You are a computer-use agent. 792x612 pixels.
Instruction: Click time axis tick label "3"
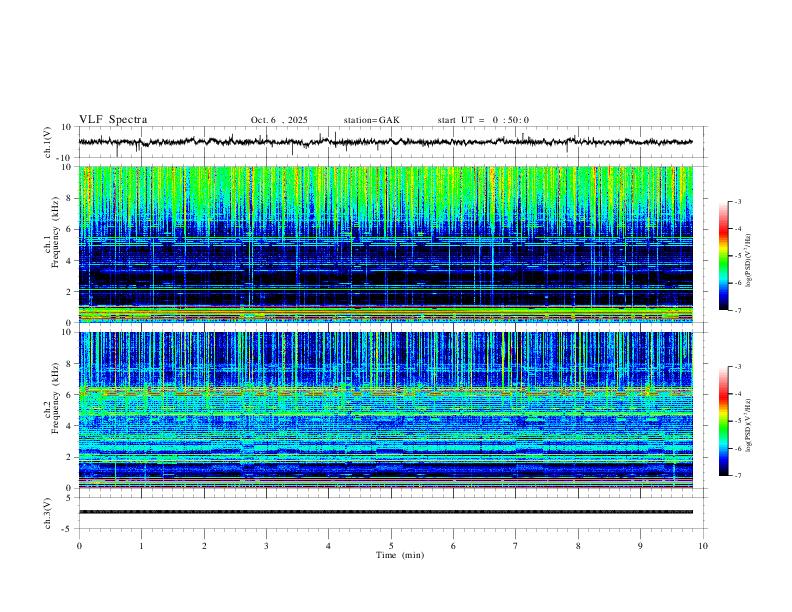pos(266,546)
